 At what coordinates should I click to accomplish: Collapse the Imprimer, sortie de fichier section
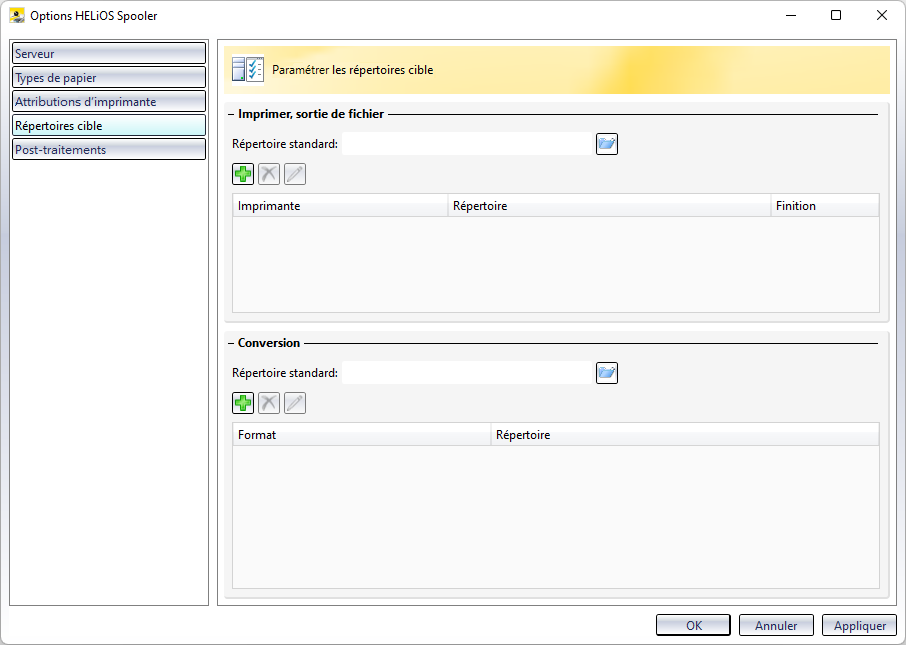pos(231,114)
